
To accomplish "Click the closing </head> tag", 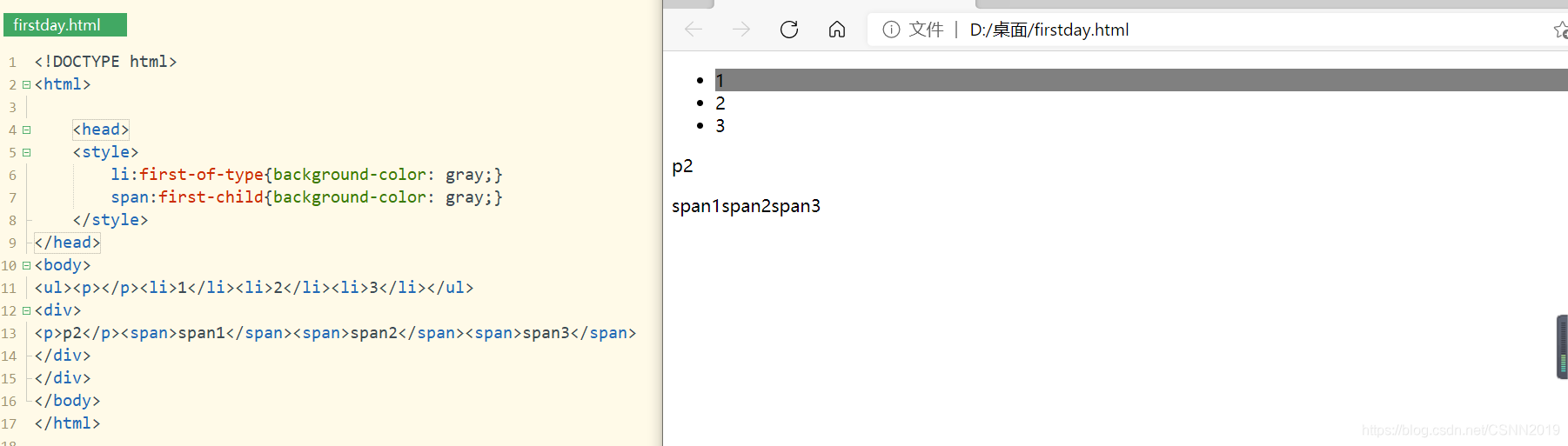I will tap(67, 243).
